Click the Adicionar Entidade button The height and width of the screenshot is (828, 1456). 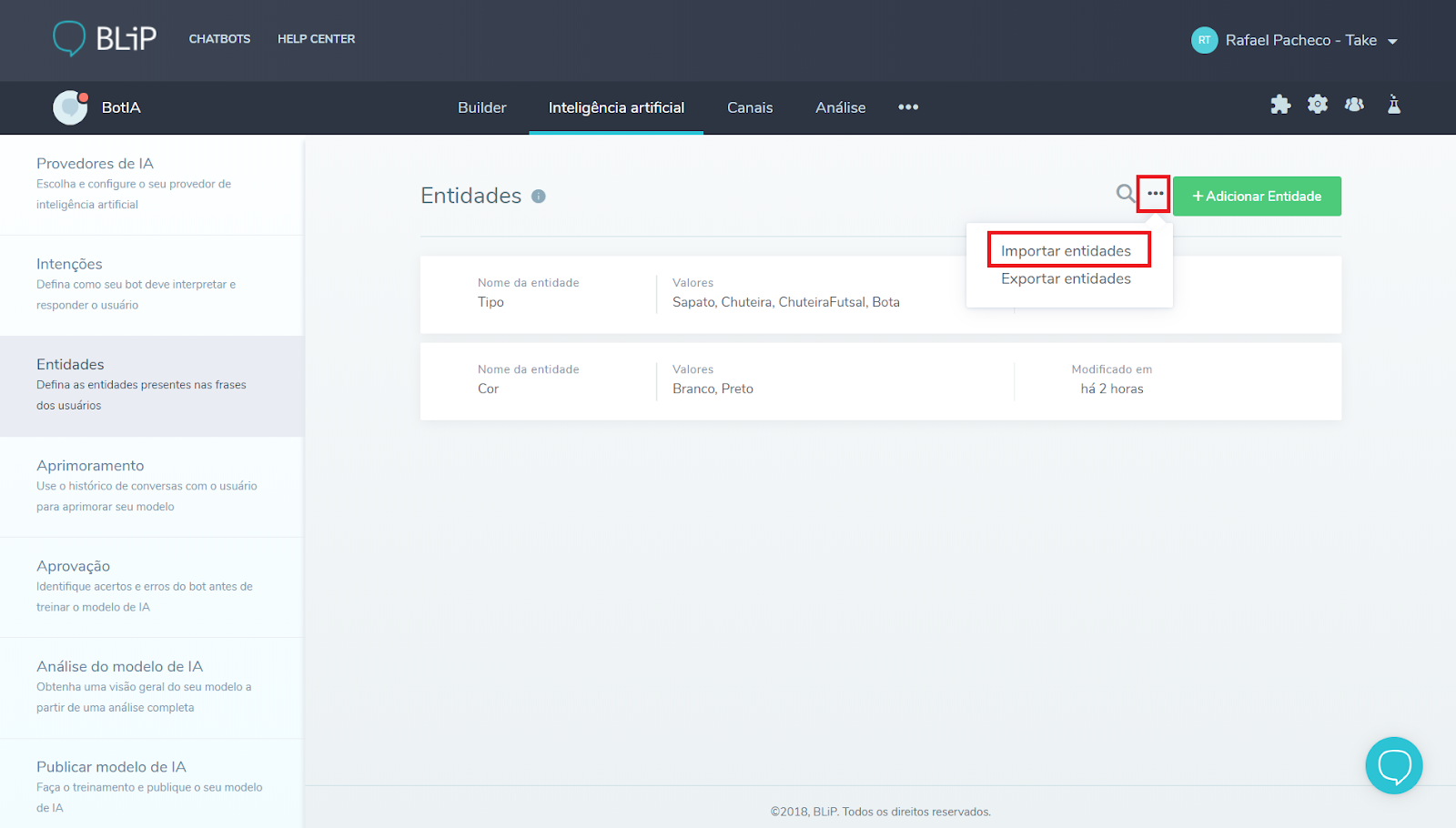(x=1257, y=197)
